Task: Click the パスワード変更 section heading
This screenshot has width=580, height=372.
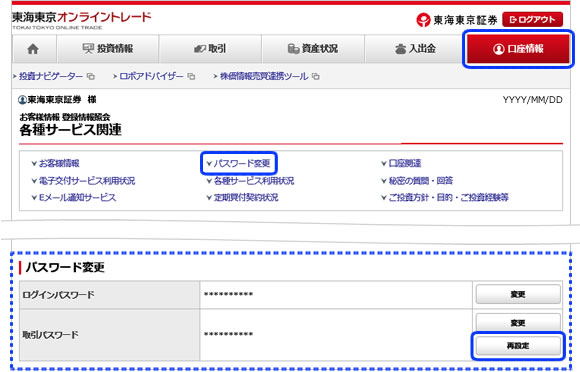Action: [65, 267]
